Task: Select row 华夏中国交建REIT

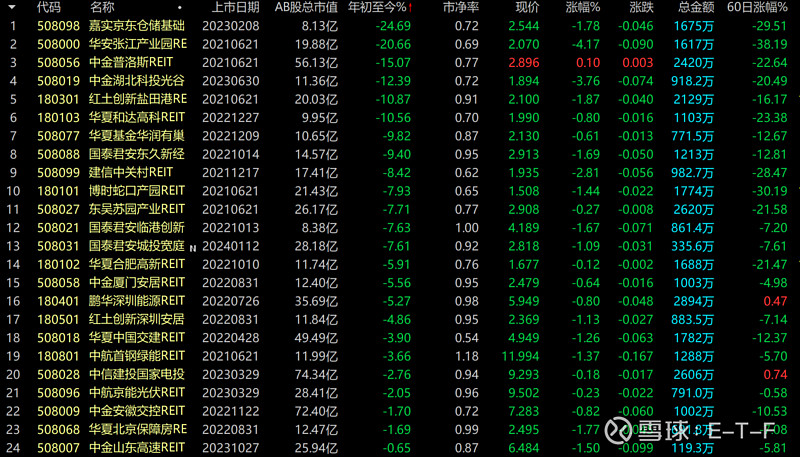Action: point(400,338)
